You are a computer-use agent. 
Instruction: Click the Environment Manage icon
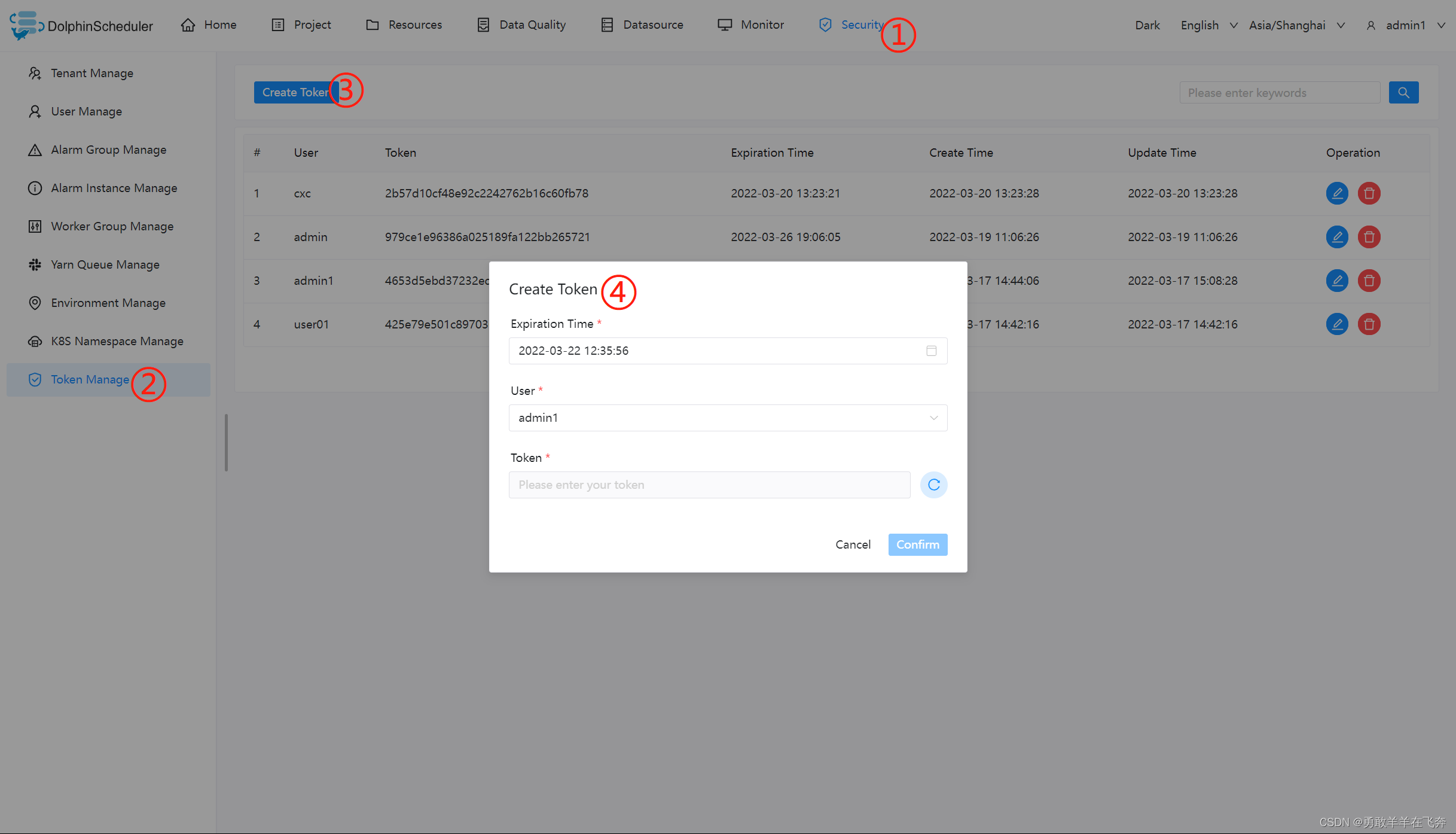coord(33,302)
